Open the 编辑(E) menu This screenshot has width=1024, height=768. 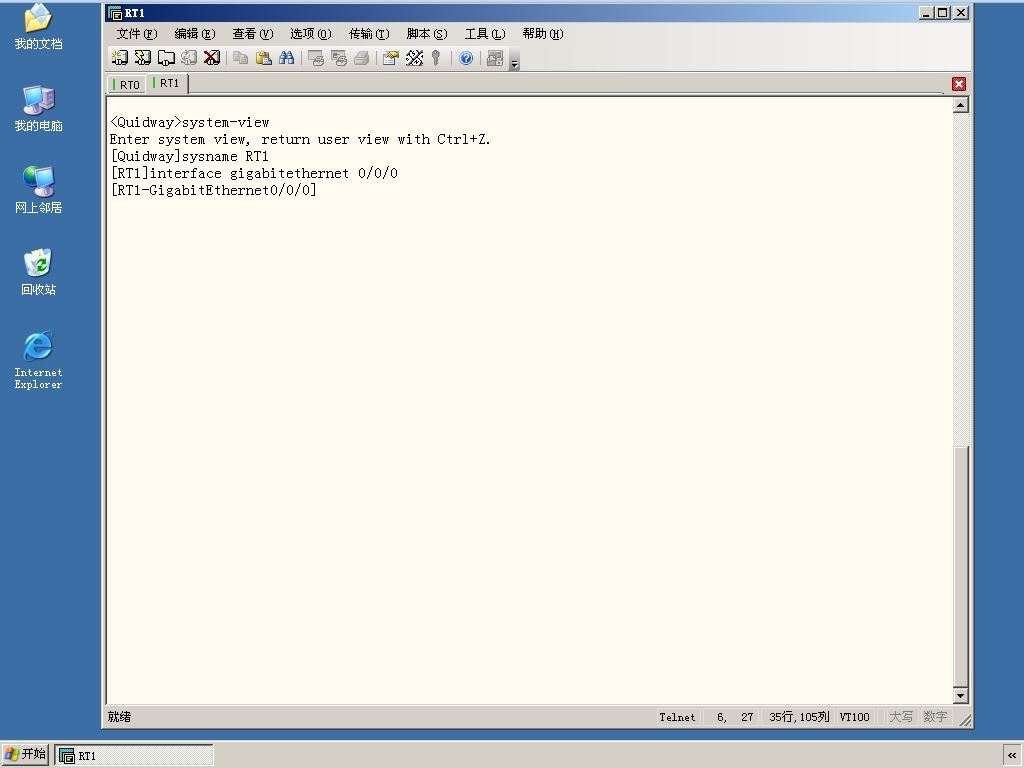coord(195,34)
